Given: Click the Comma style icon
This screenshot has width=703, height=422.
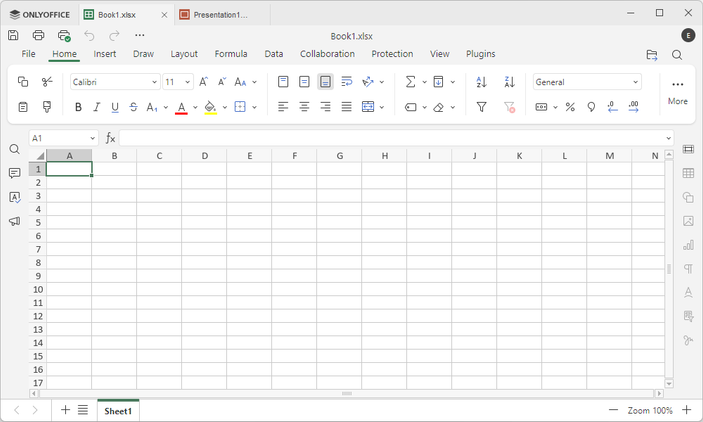Looking at the screenshot, I should [x=591, y=107].
